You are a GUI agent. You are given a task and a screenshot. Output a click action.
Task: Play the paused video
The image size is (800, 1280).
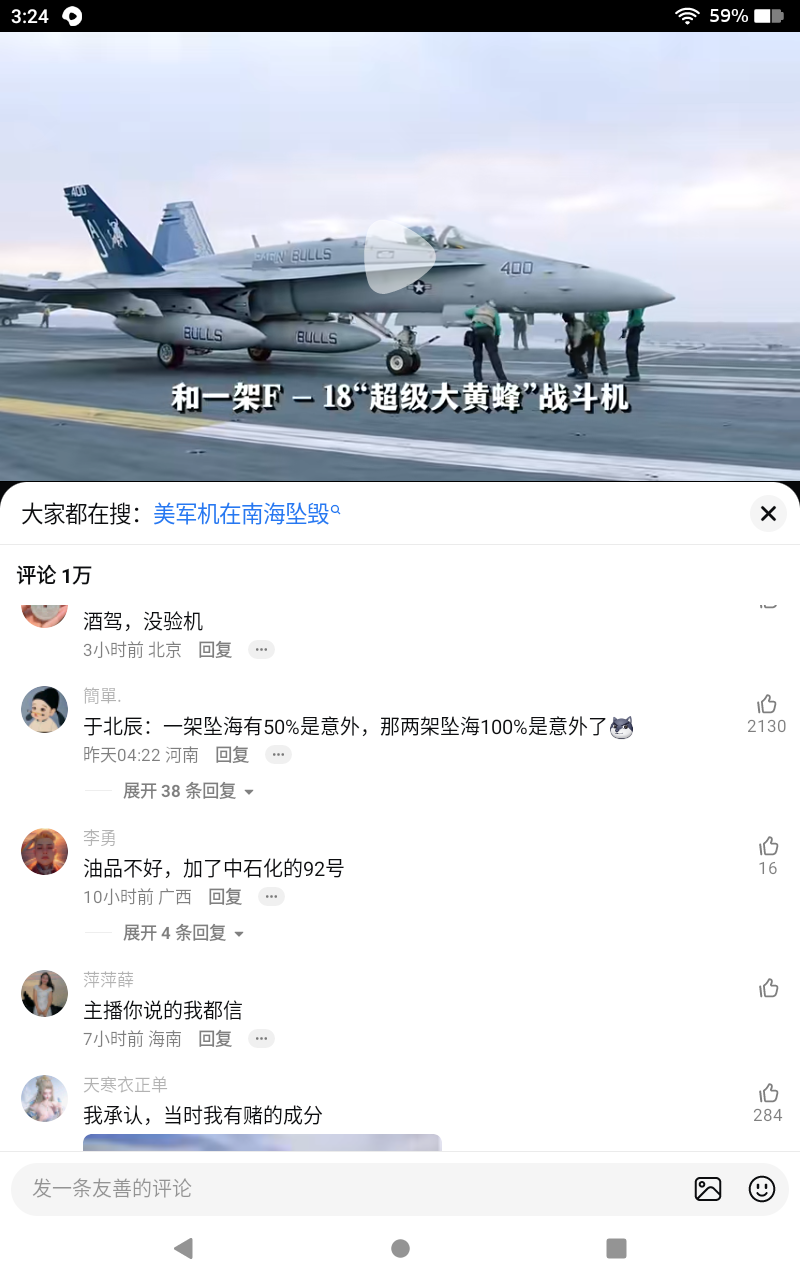click(x=400, y=257)
